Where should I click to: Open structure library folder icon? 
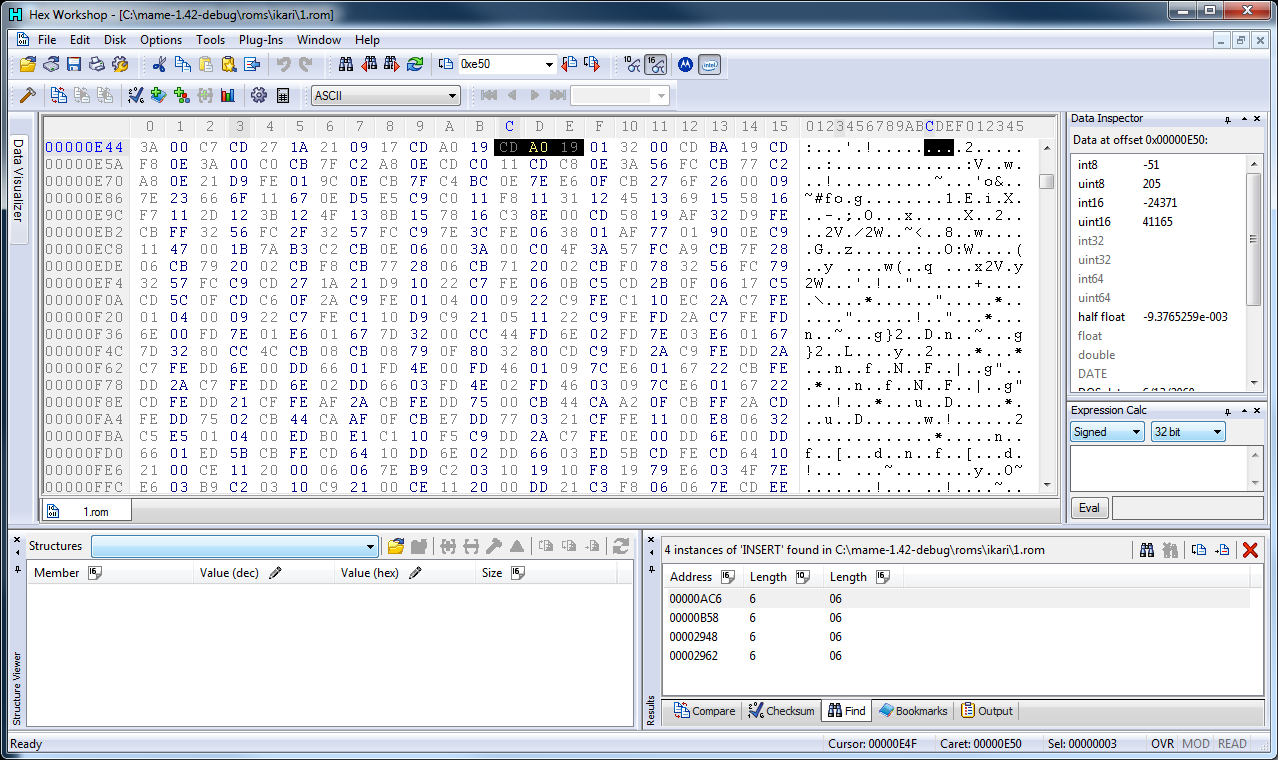(x=396, y=546)
